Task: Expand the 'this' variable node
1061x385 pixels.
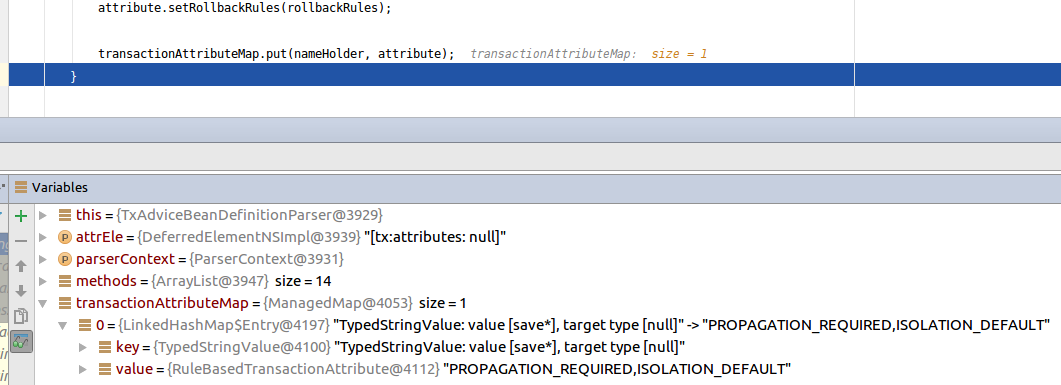Action: [x=43, y=216]
